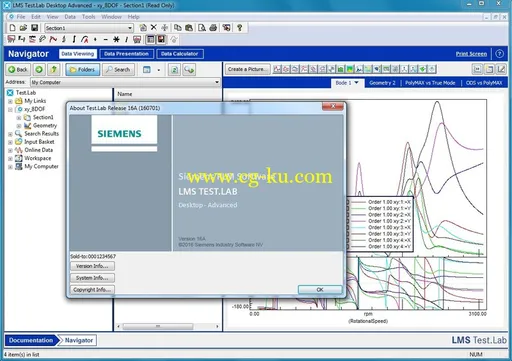Toggle legend checkbox for Order 1.00 xy:2:+Y
This screenshot has height=361, width=512.
pyautogui.click(x=347, y=221)
